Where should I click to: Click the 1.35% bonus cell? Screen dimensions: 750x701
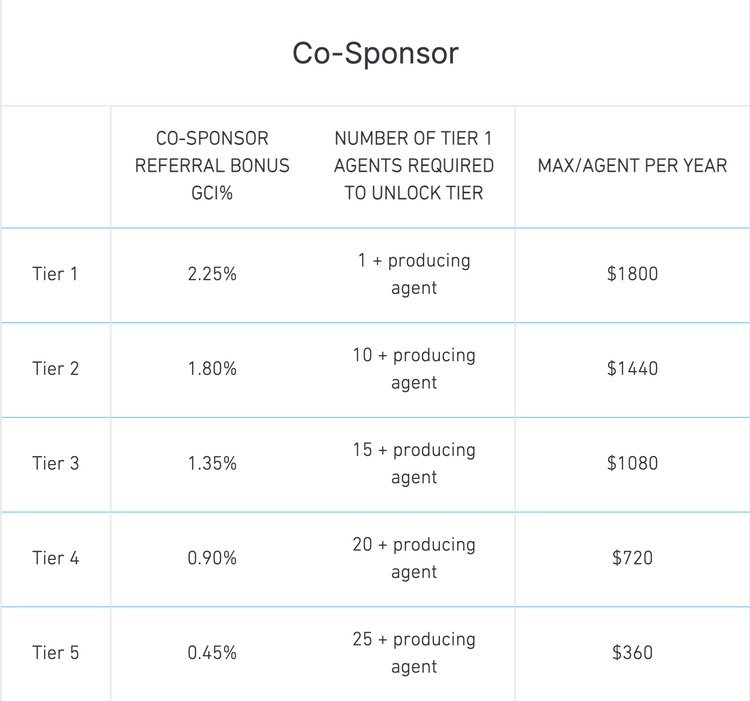212,464
